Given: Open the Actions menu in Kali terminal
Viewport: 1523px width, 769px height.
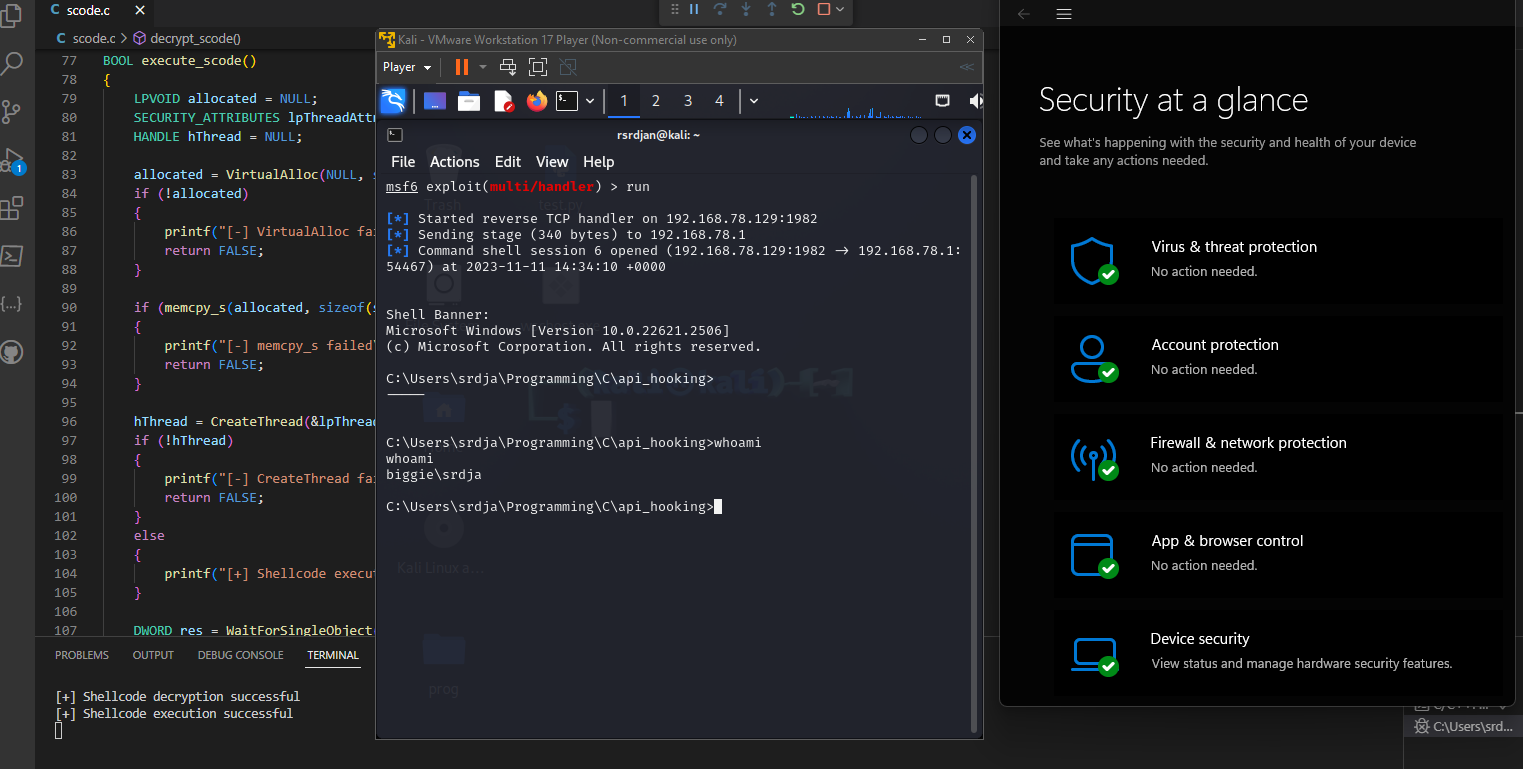Looking at the screenshot, I should click(455, 162).
